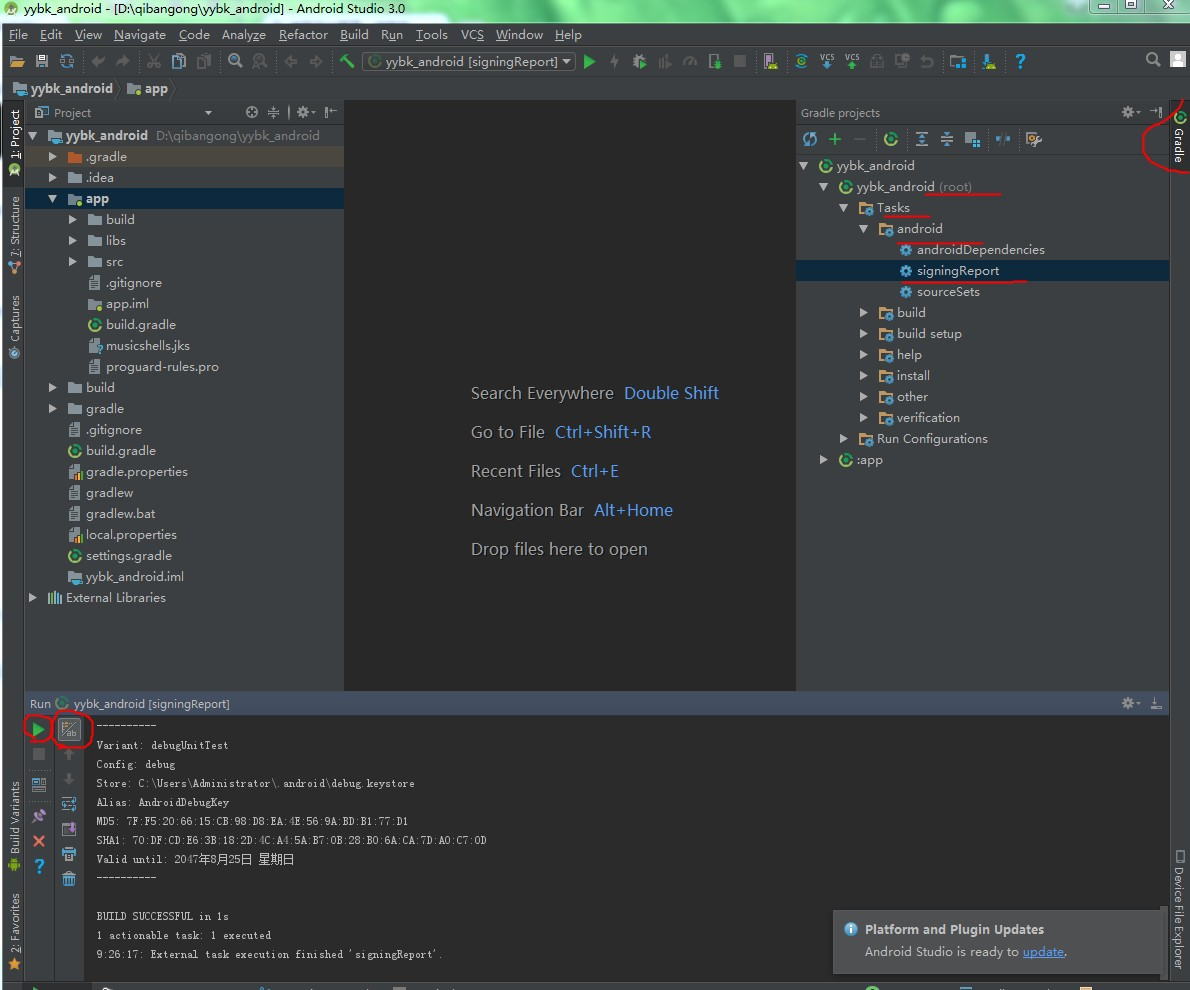Toggle the Gradle tool window side tab

1179,138
